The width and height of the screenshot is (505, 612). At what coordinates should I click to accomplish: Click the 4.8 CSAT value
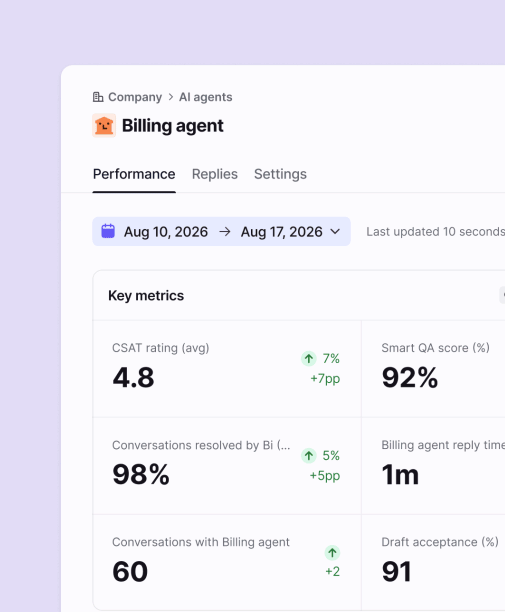(x=133, y=378)
